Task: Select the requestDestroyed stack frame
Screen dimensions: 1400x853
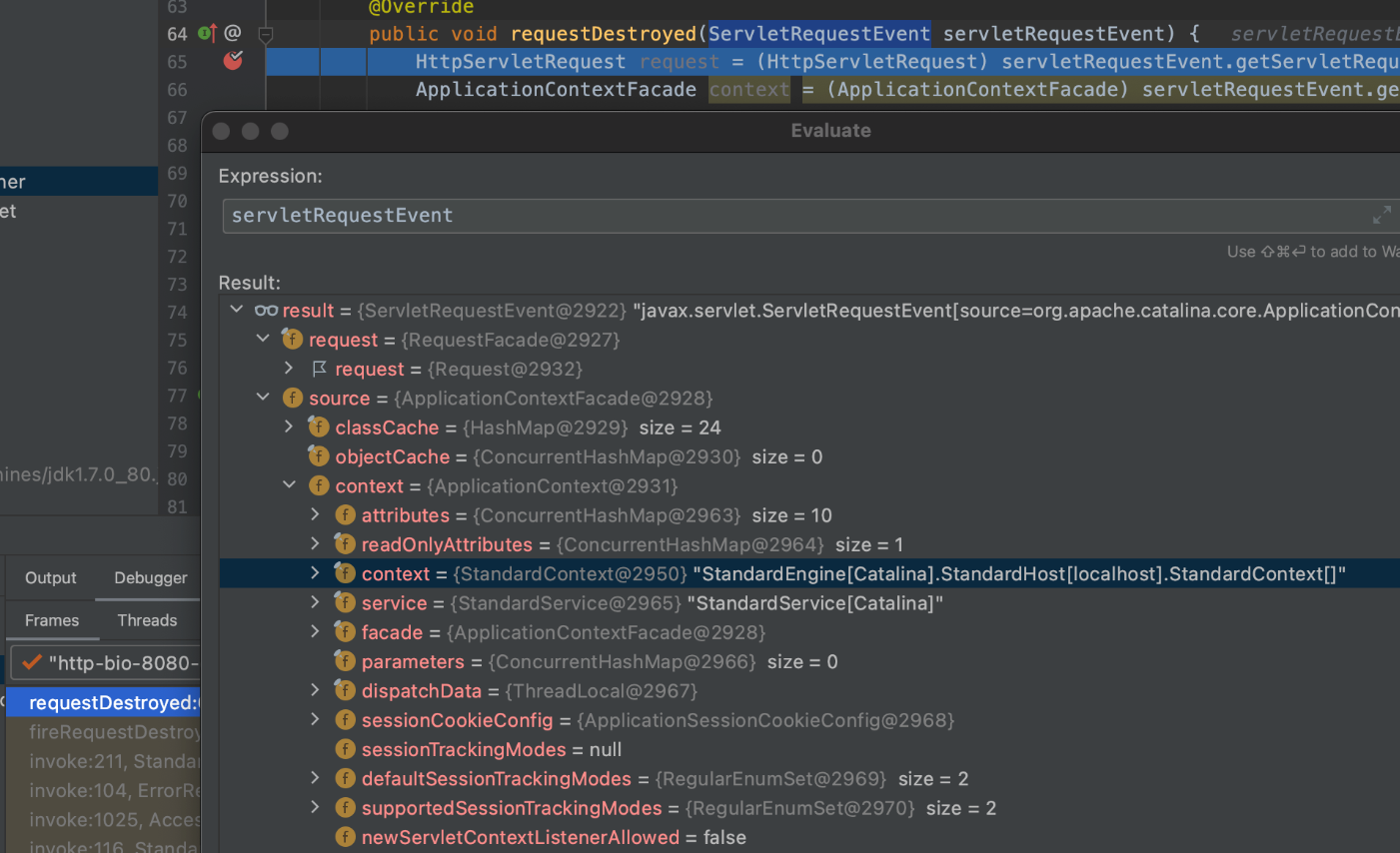Action: pos(110,702)
